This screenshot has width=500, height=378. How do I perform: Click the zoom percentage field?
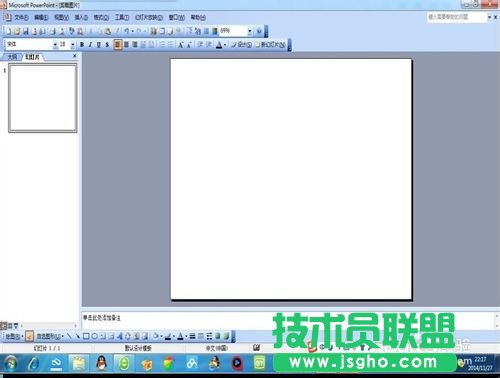click(233, 31)
